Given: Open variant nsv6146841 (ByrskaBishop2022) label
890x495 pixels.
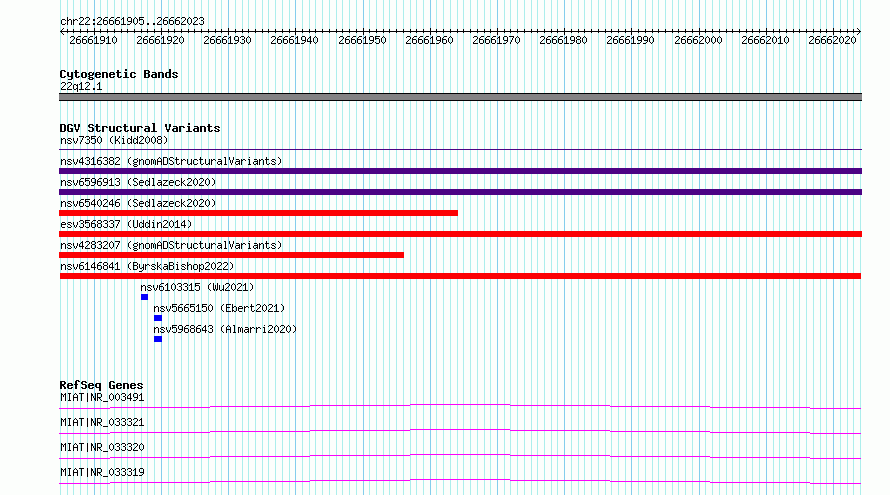Looking at the screenshot, I should pos(147,266).
